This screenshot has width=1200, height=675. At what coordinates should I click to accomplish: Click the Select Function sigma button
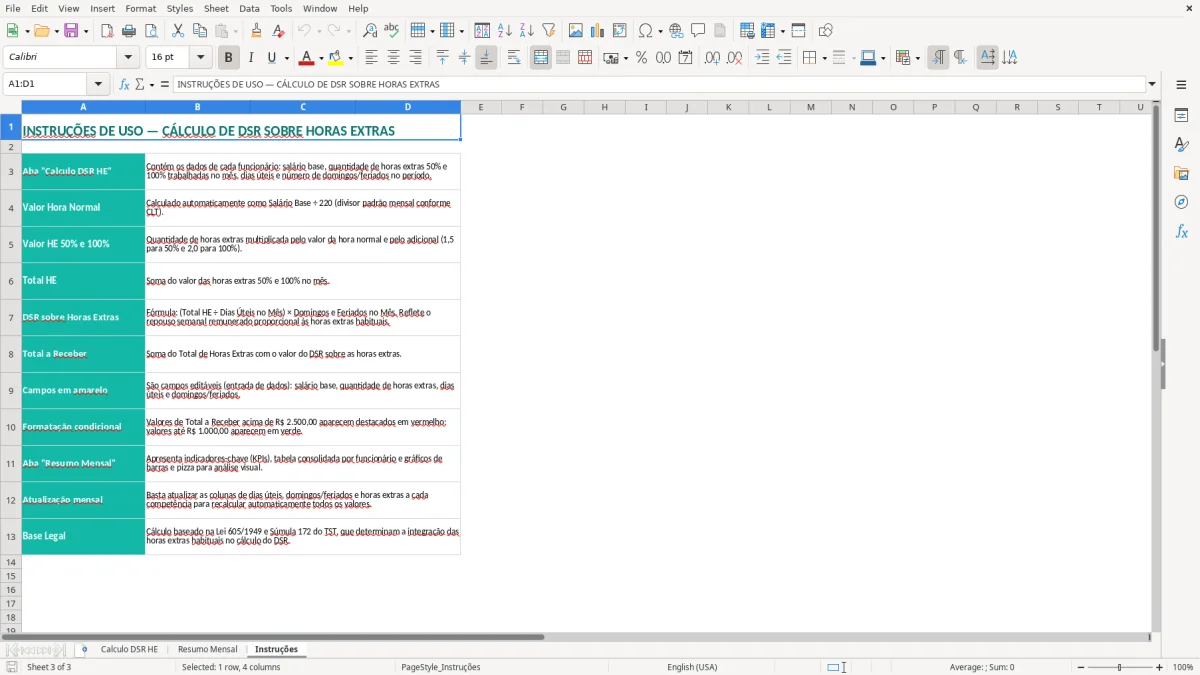pos(139,84)
